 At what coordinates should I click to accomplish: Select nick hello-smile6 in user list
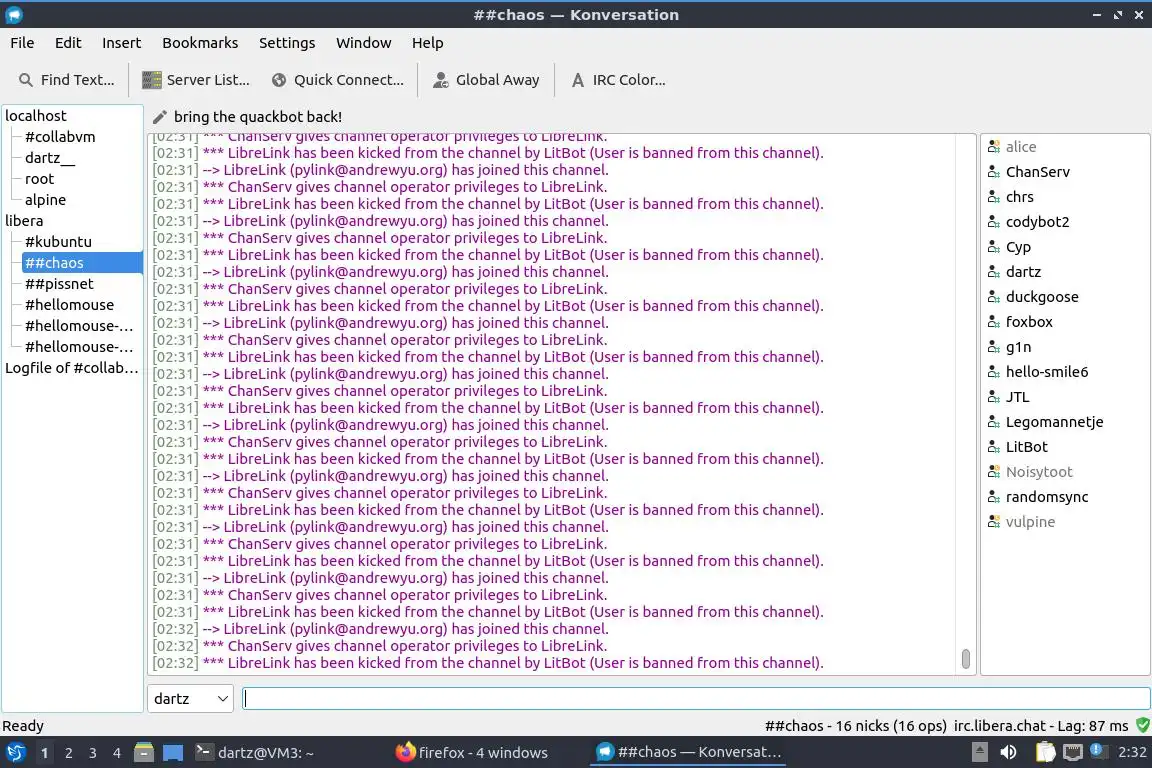(x=1047, y=372)
